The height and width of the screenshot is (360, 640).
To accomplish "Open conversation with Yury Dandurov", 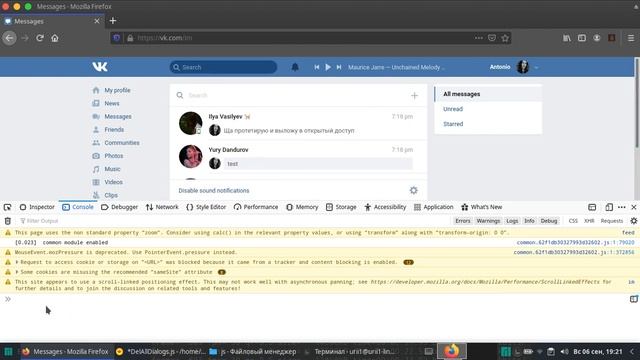I will 298,156.
